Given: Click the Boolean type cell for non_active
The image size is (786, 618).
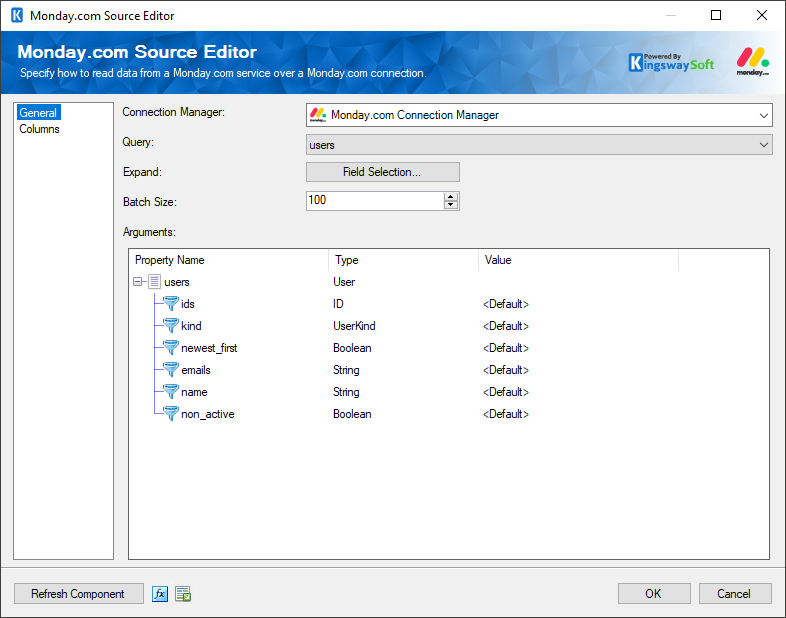Looking at the screenshot, I should tap(352, 414).
